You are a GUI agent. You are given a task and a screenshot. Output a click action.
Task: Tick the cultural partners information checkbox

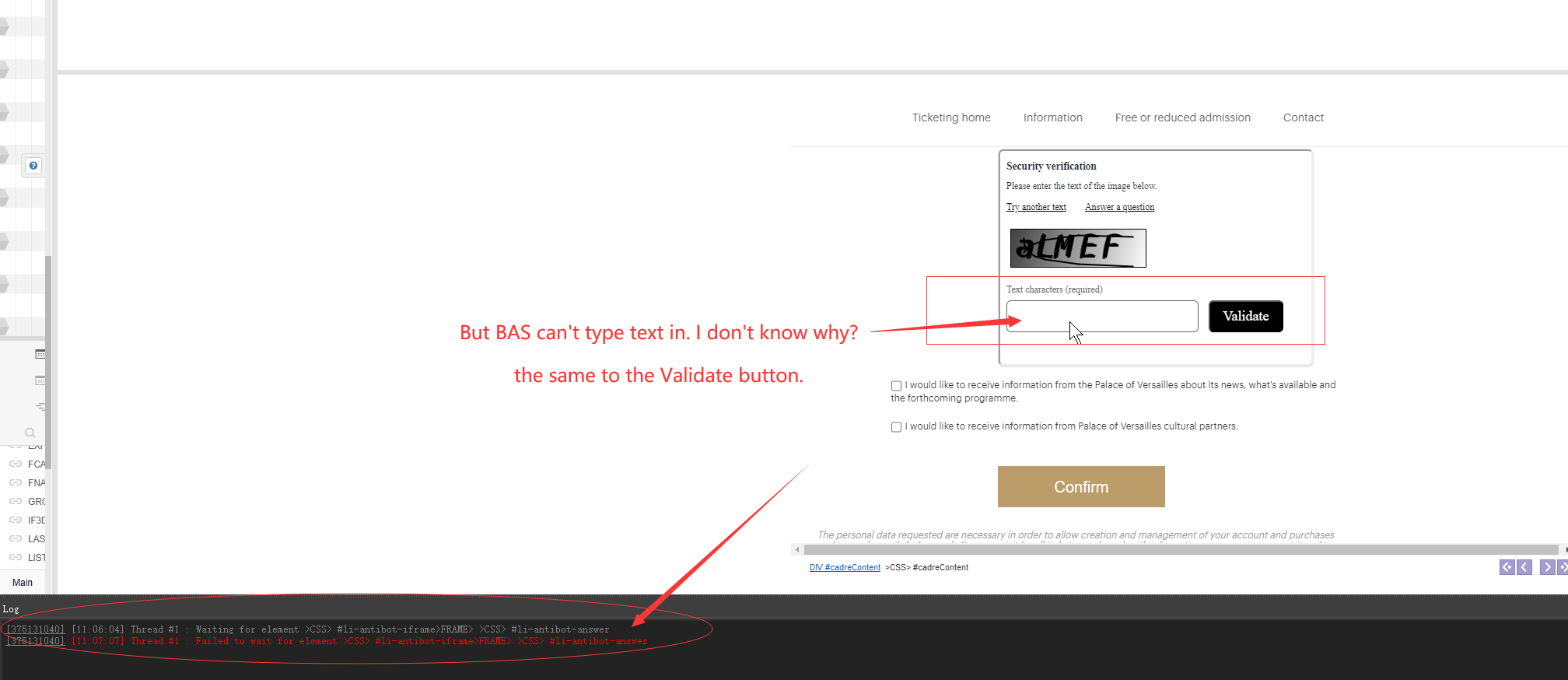click(896, 427)
